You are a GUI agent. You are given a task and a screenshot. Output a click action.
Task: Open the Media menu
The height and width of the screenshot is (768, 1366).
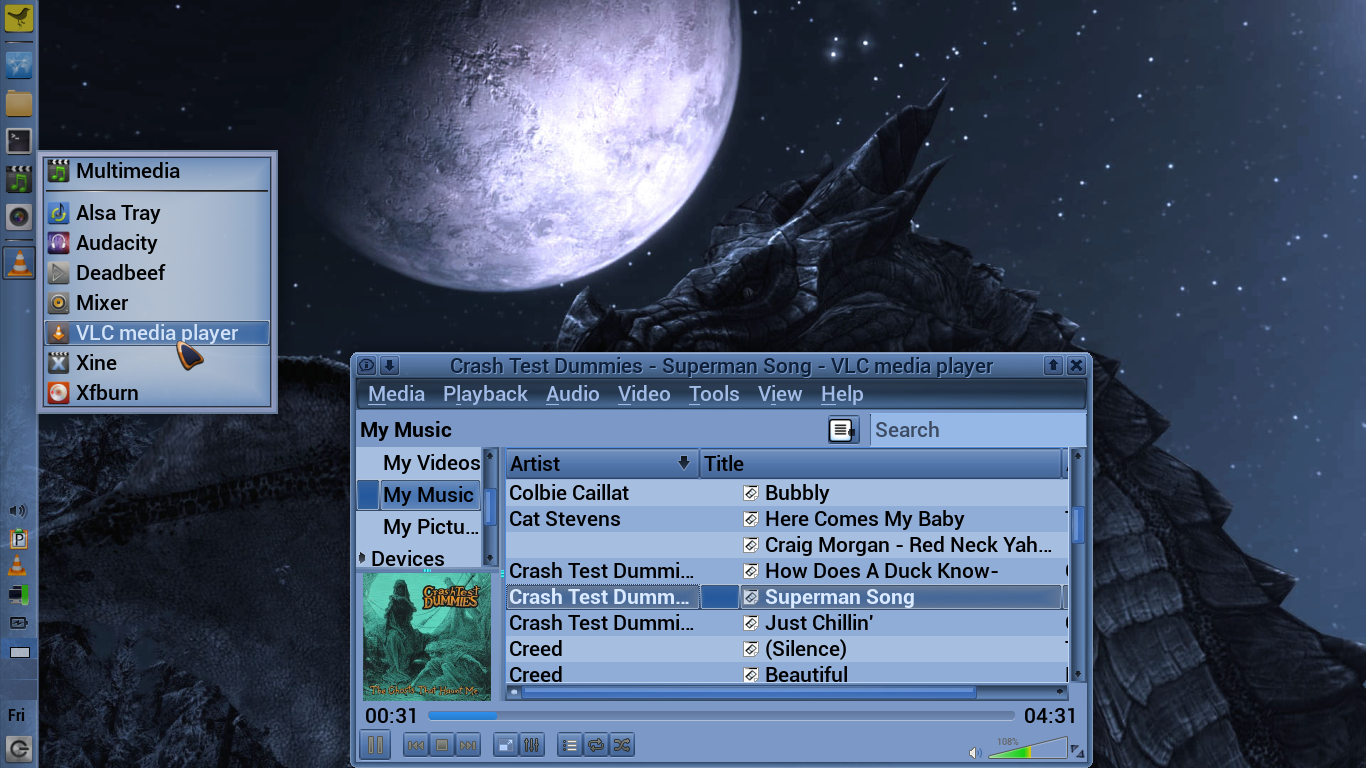[x=396, y=394]
